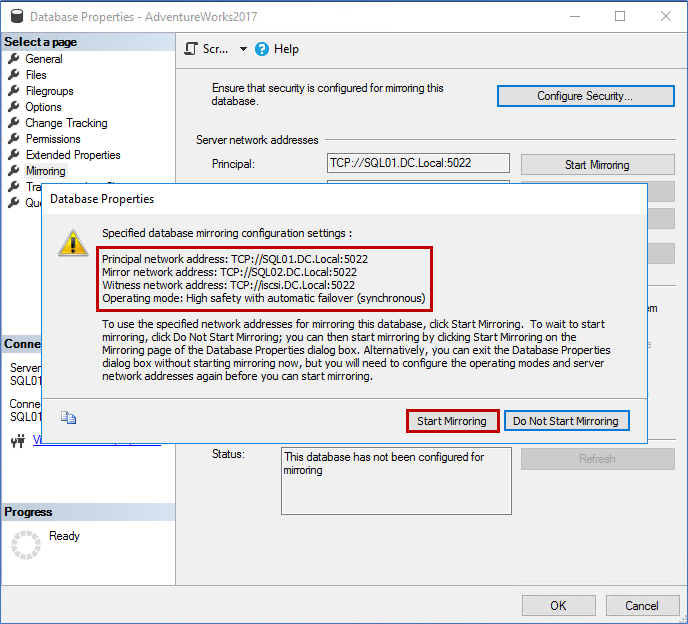Click wrench icon next to Permissions
This screenshot has width=688, height=624.
pos(14,138)
